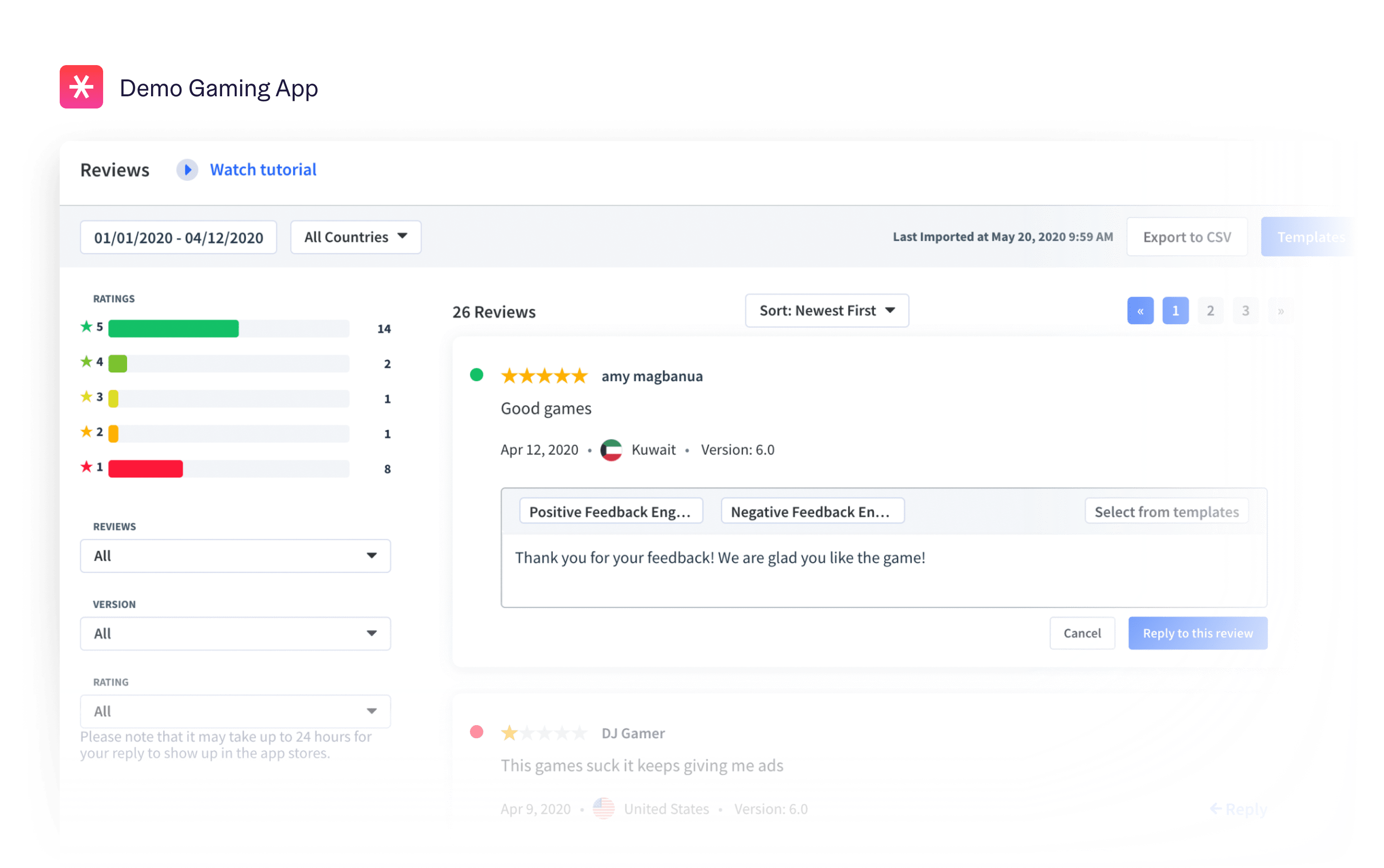
Task: Select the Positive Feedback Eng... template
Action: [x=611, y=511]
